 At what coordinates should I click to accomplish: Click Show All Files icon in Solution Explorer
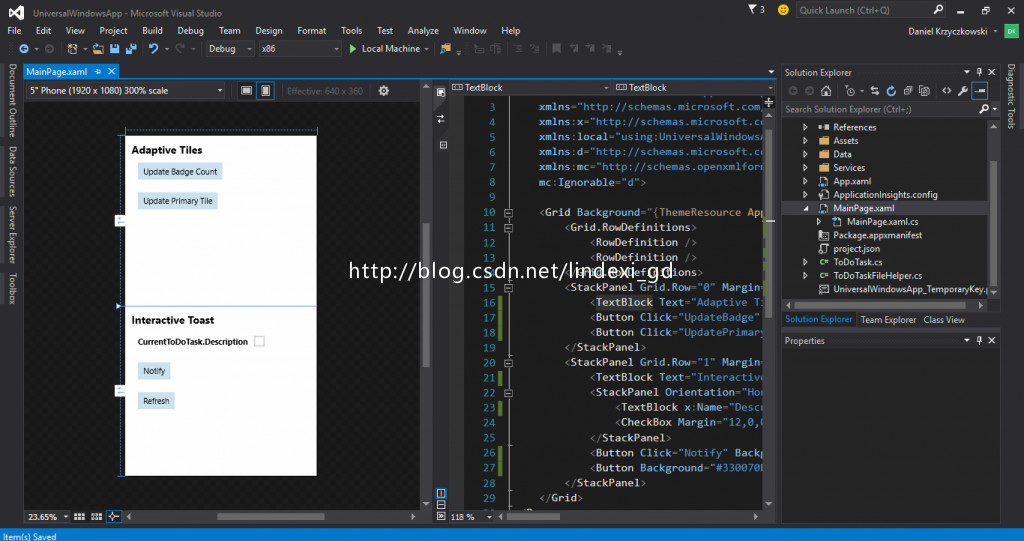coord(924,91)
